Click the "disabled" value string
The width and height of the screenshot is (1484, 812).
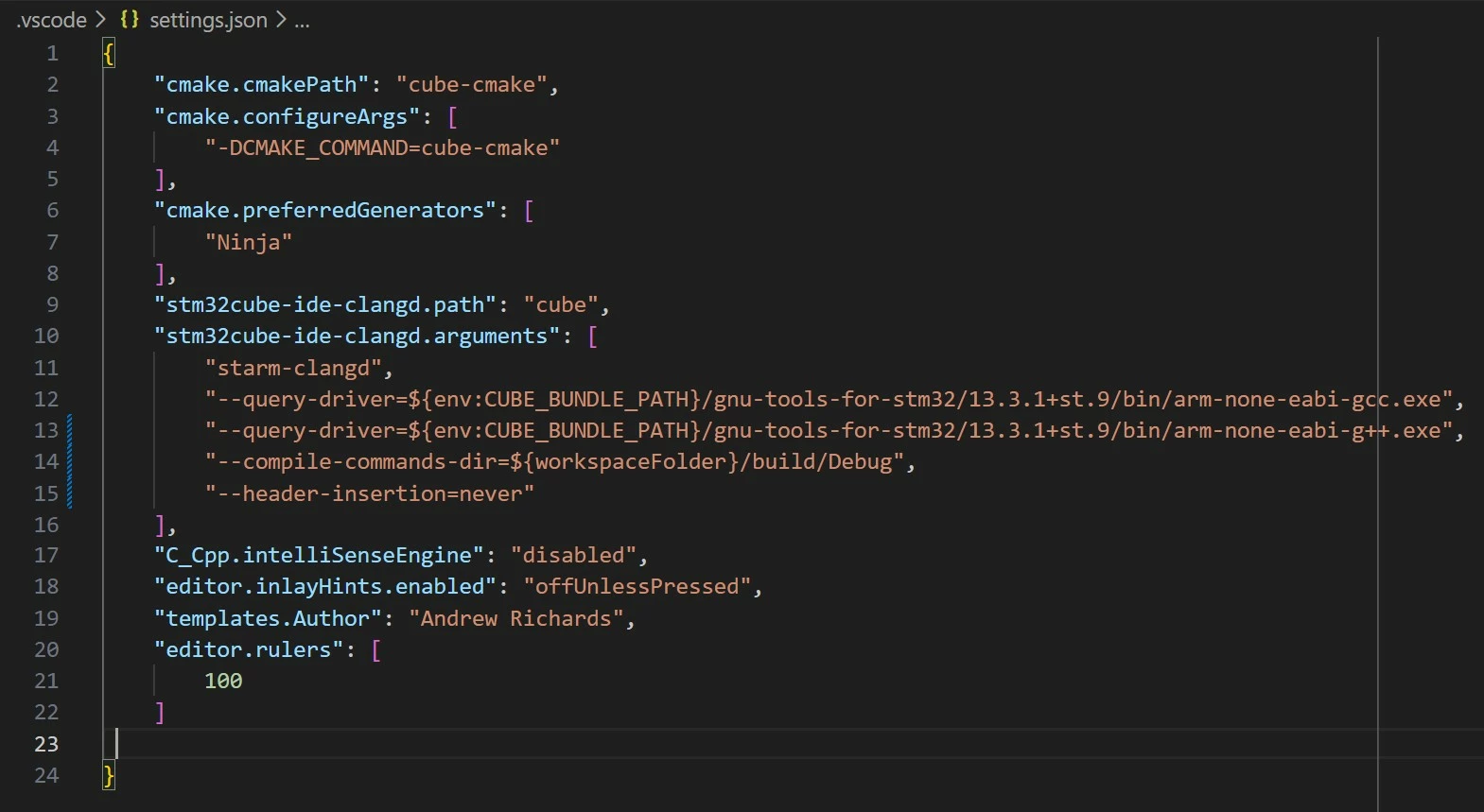(x=573, y=555)
